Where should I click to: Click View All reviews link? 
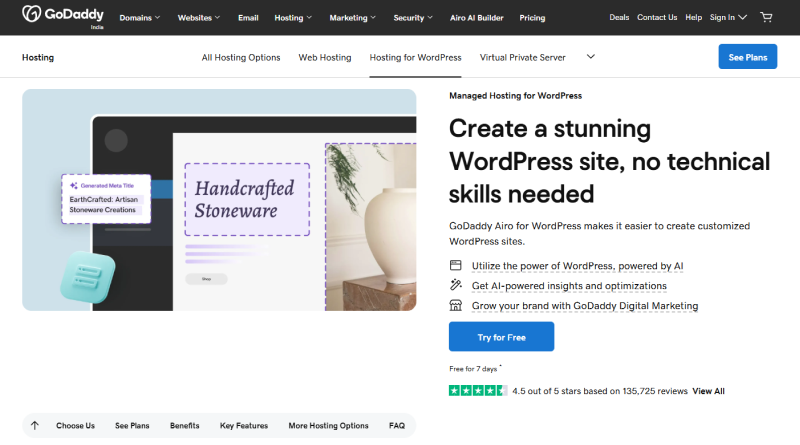click(708, 391)
